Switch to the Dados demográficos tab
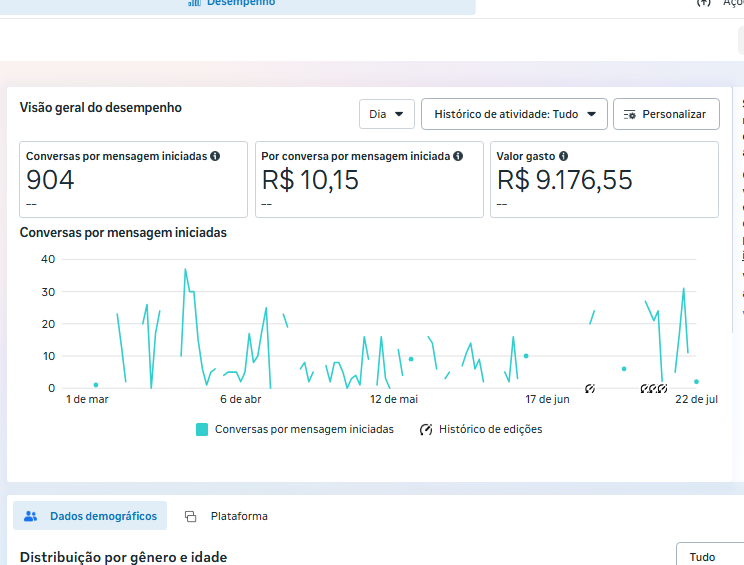 click(90, 516)
